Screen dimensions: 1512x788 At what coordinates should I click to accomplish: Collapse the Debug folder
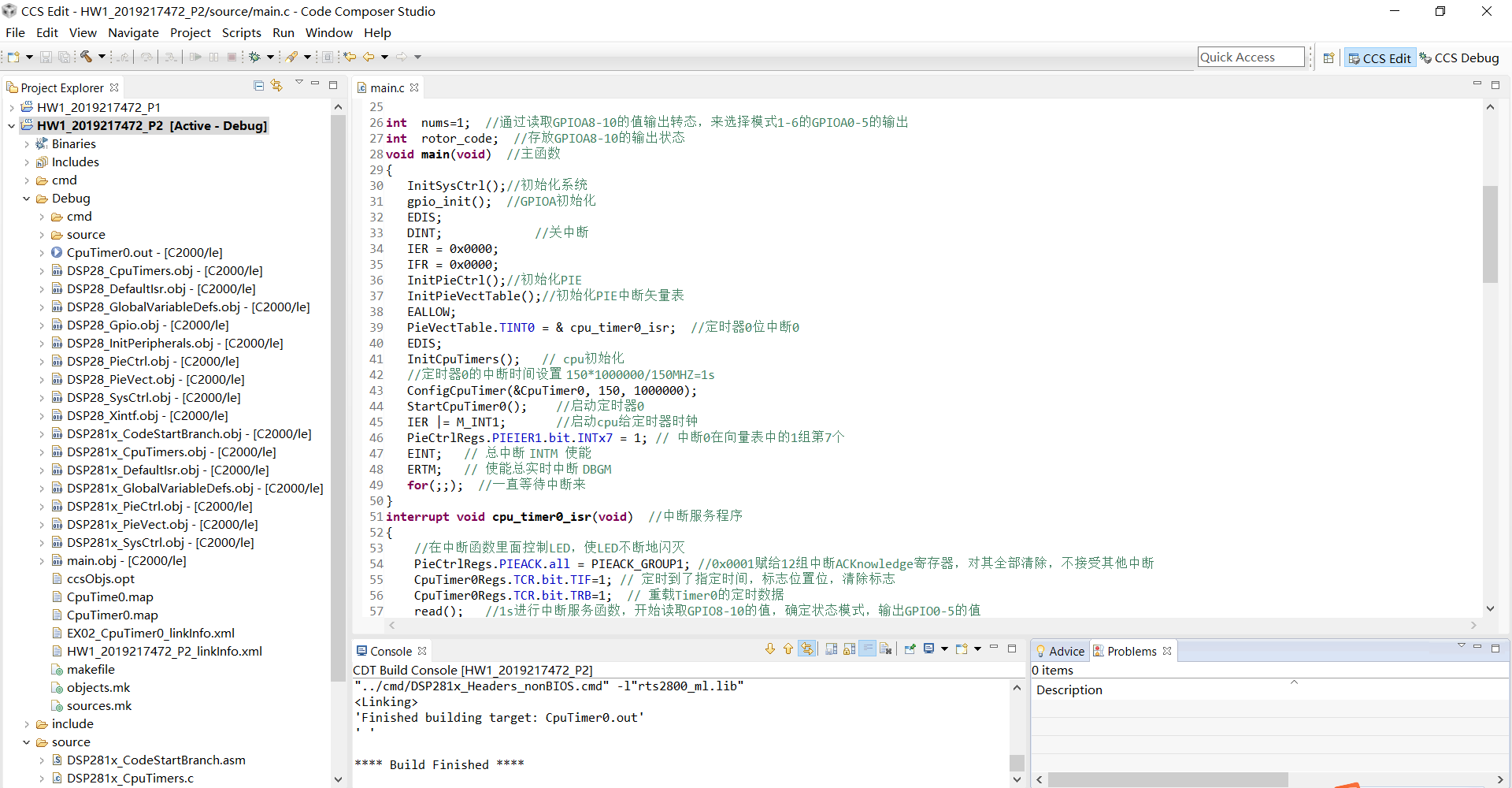click(x=27, y=199)
